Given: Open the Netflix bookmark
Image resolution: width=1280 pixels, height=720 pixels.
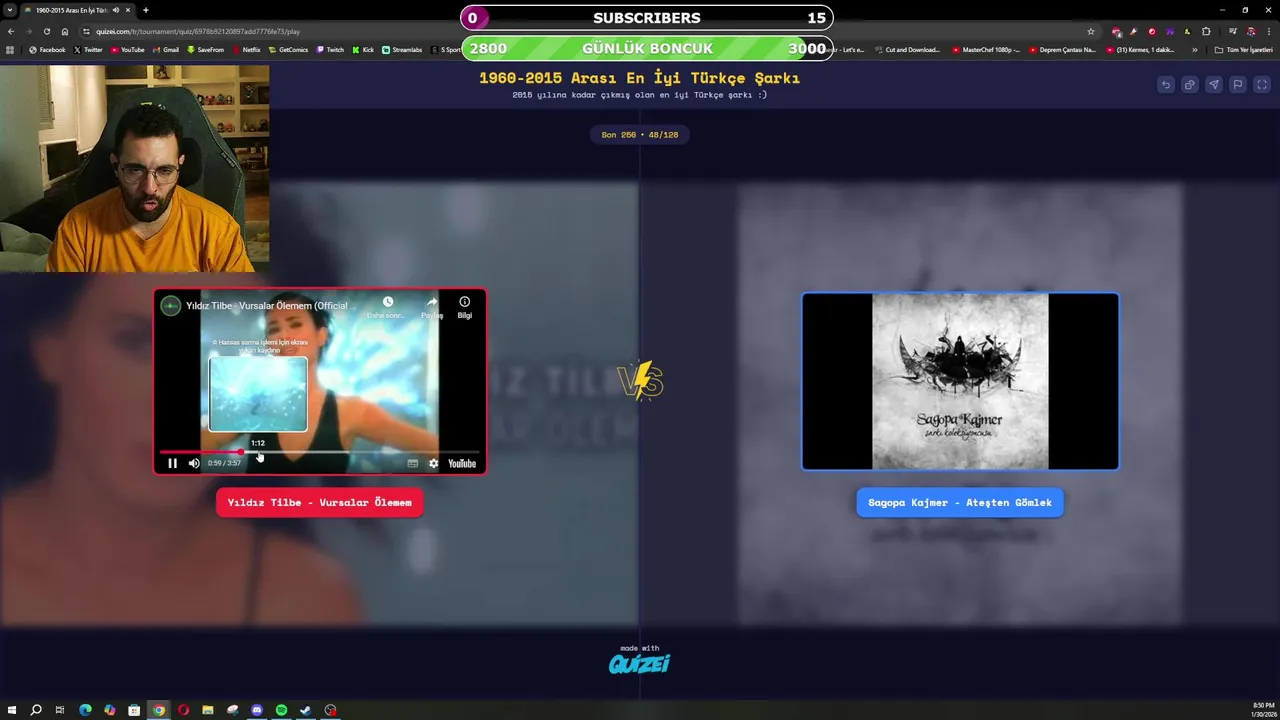Looking at the screenshot, I should click(x=246, y=49).
